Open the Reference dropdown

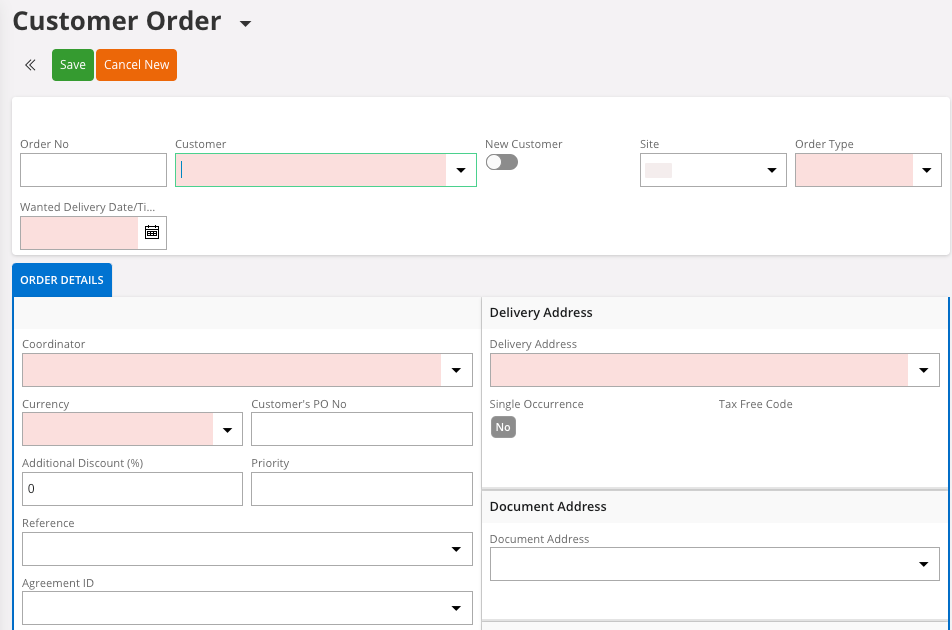456,549
